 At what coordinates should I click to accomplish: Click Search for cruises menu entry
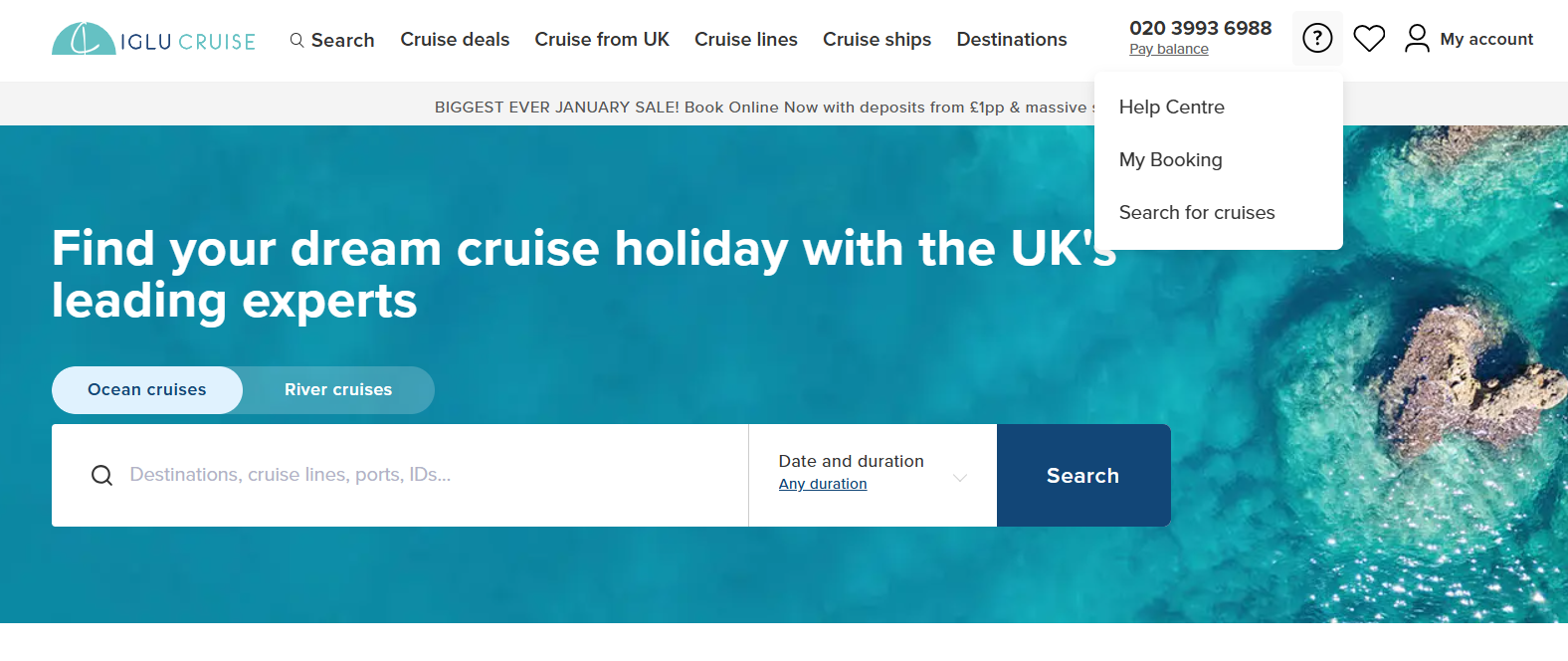click(x=1197, y=213)
